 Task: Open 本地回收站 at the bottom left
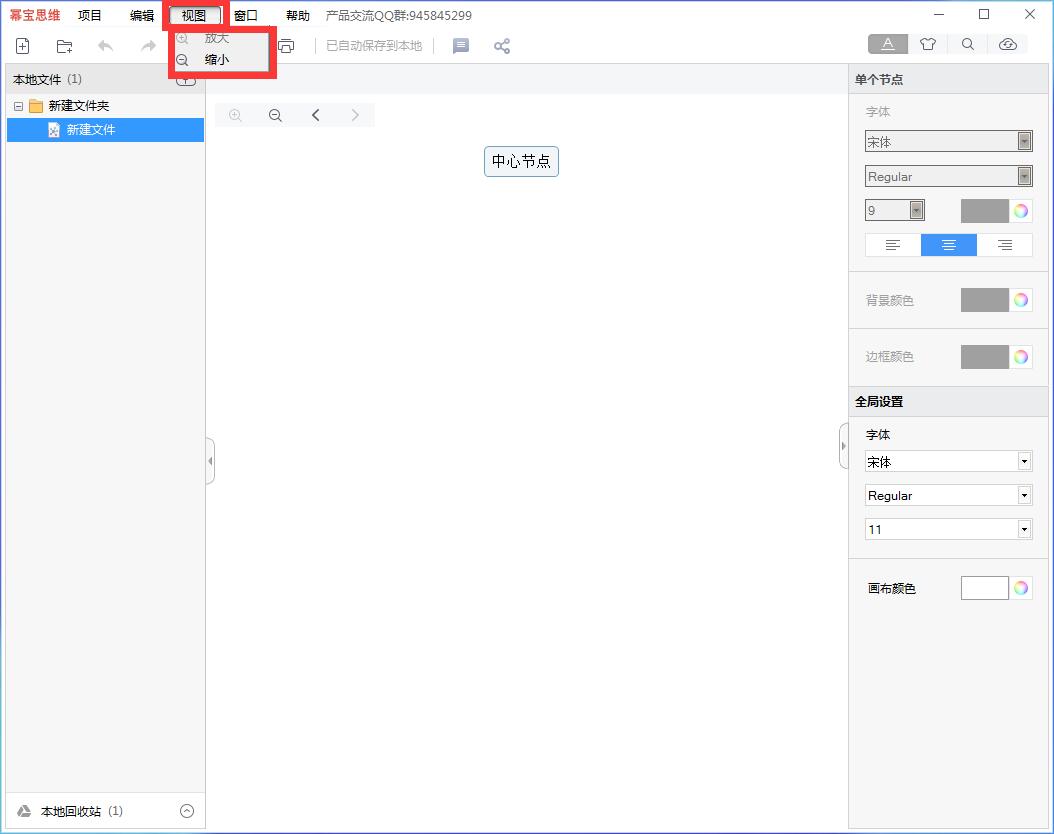(70, 811)
